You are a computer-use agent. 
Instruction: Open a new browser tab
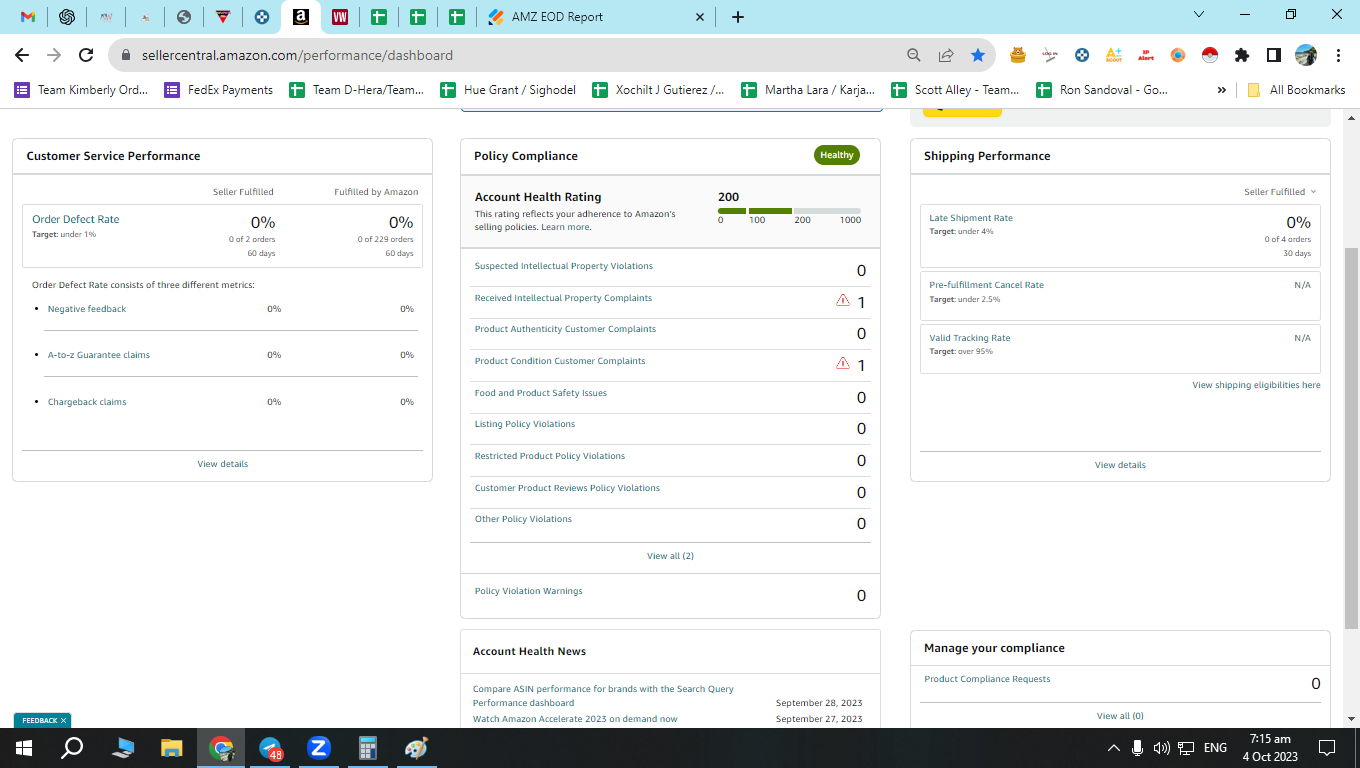pyautogui.click(x=738, y=17)
